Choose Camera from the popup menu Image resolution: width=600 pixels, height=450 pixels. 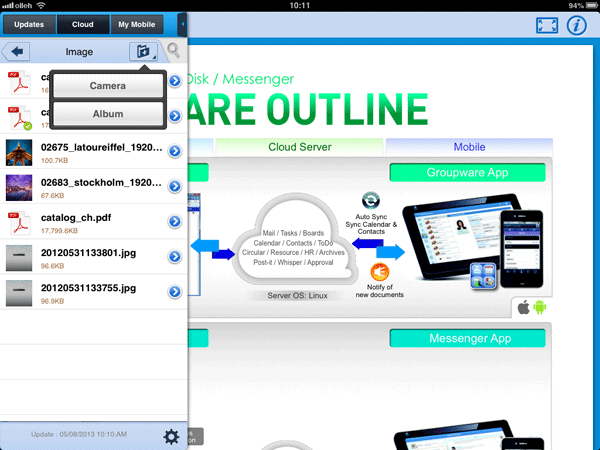(108, 86)
